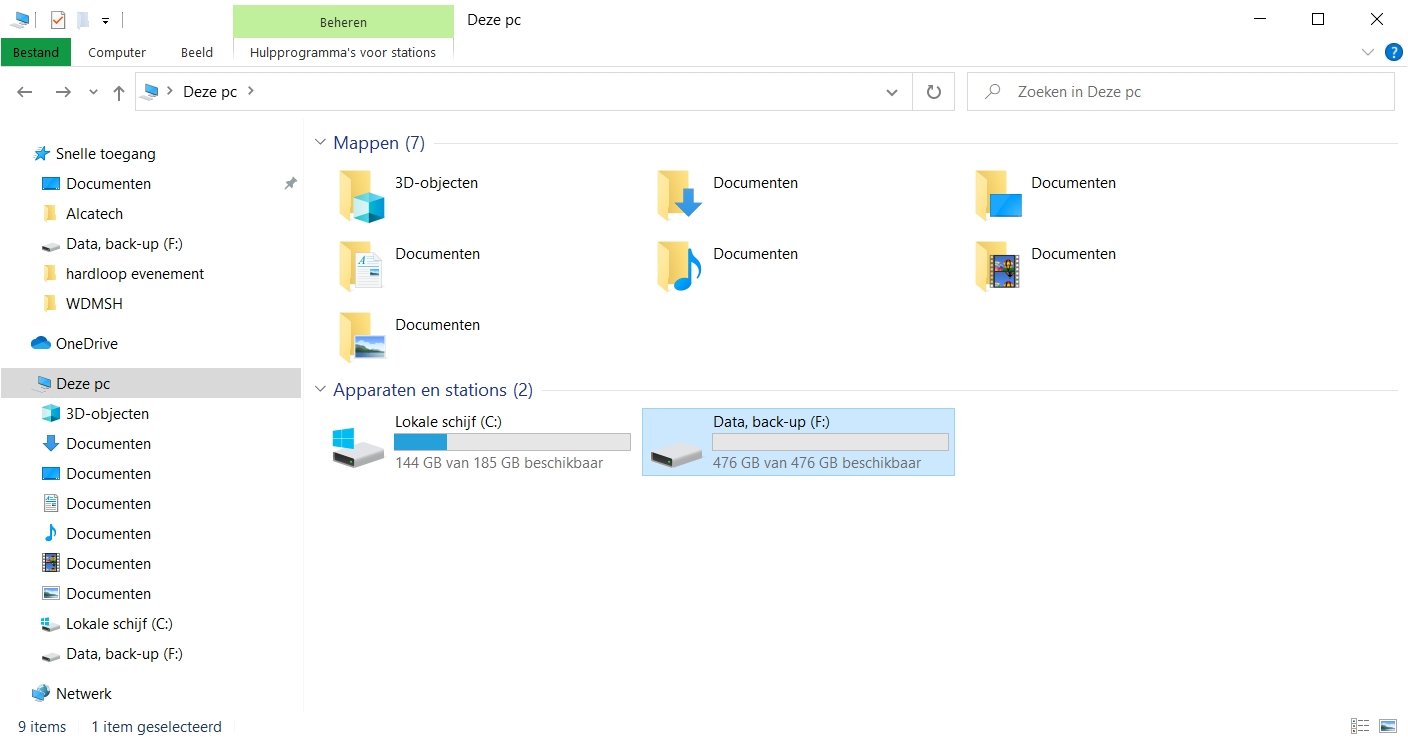Switch to the Beeld ribbon tab
Image resolution: width=1408 pixels, height=742 pixels.
point(197,52)
